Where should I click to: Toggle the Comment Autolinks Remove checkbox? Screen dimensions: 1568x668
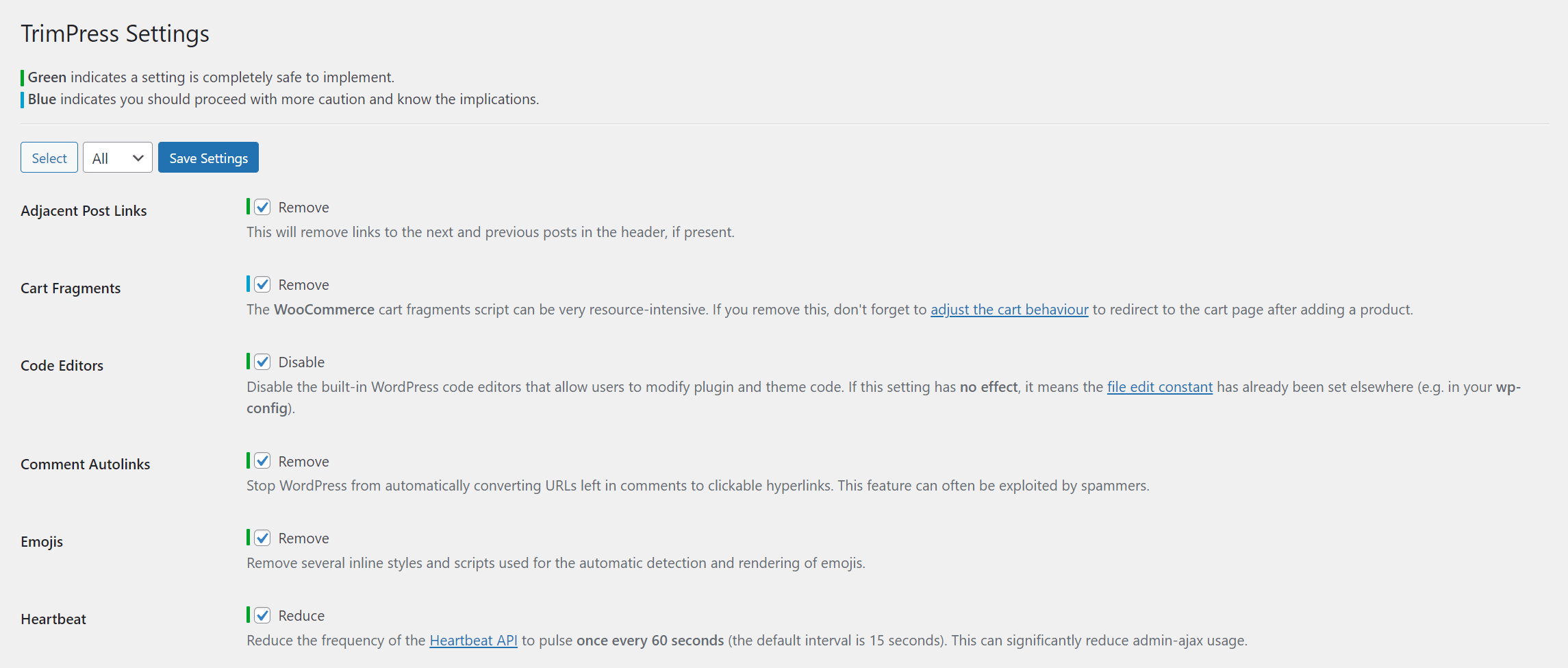click(x=262, y=461)
